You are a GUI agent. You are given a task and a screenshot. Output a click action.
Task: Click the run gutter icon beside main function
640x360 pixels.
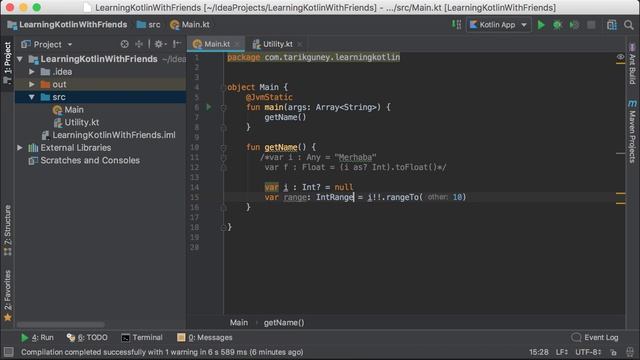[209, 107]
